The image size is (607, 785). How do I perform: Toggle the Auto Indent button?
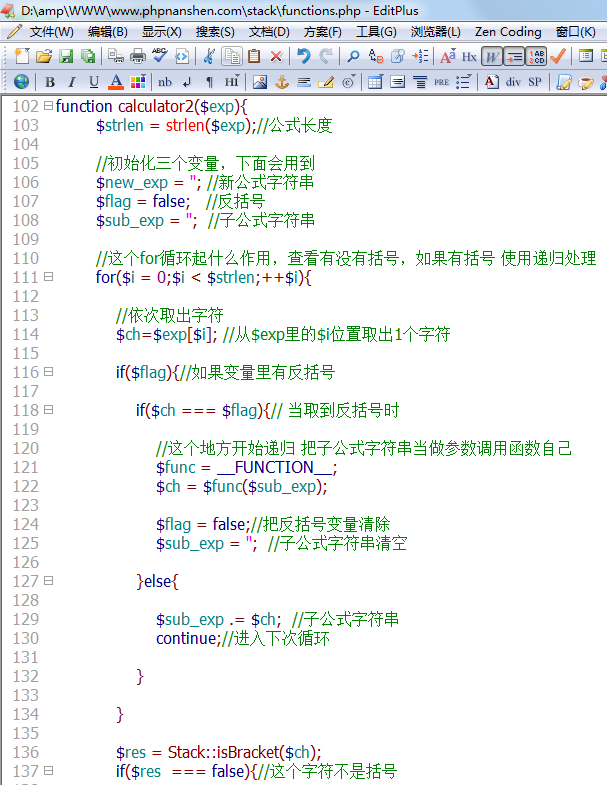pos(514,57)
